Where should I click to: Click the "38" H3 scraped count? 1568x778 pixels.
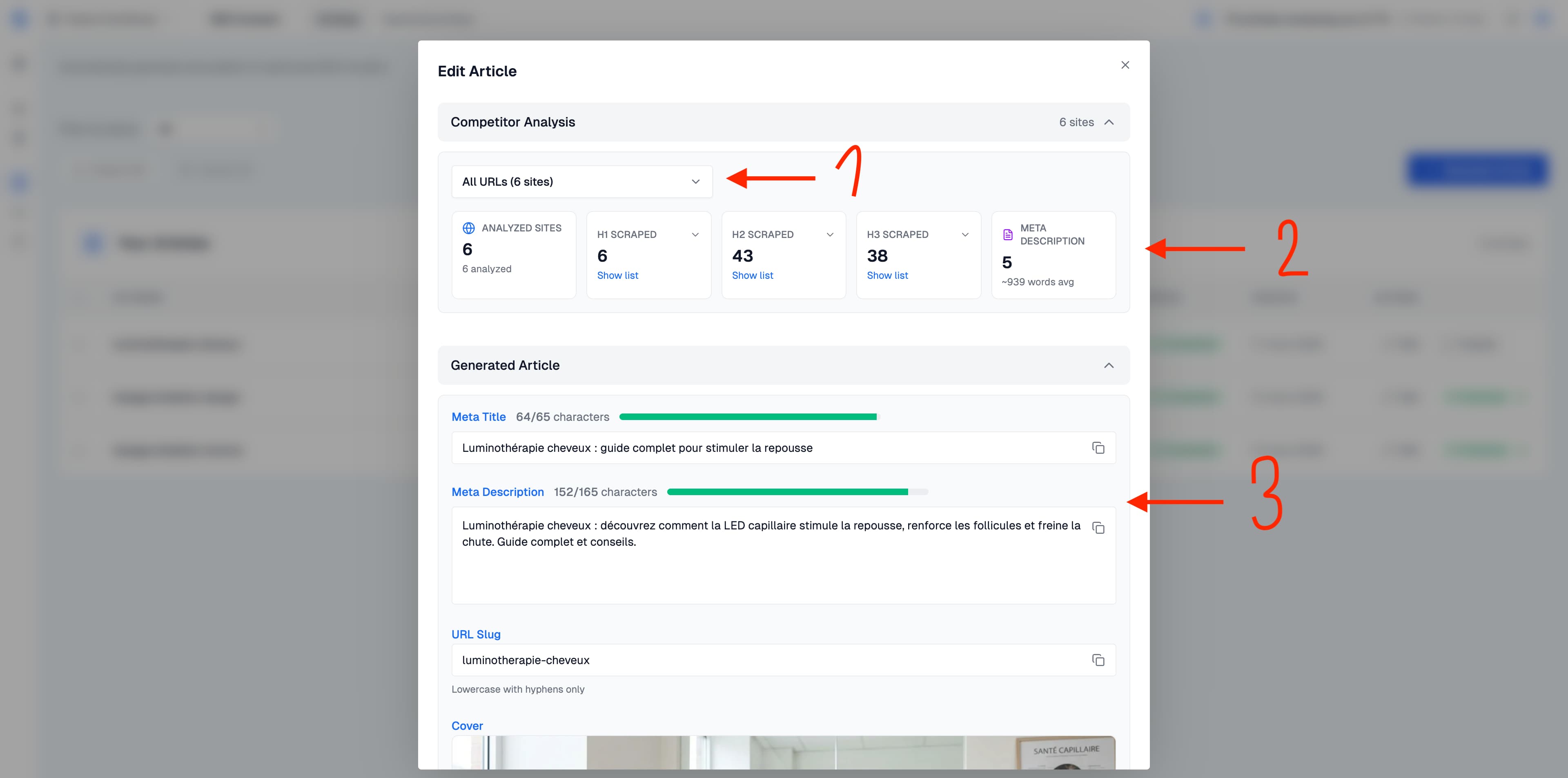[x=877, y=256]
